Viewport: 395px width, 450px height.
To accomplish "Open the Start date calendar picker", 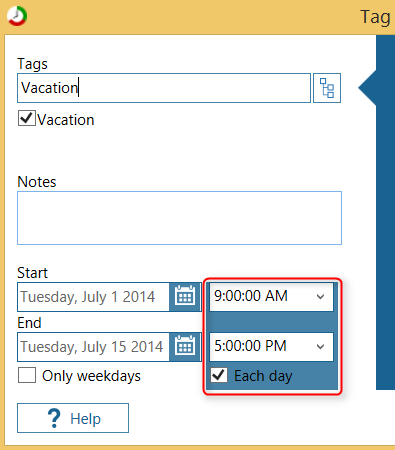I will tap(185, 297).
